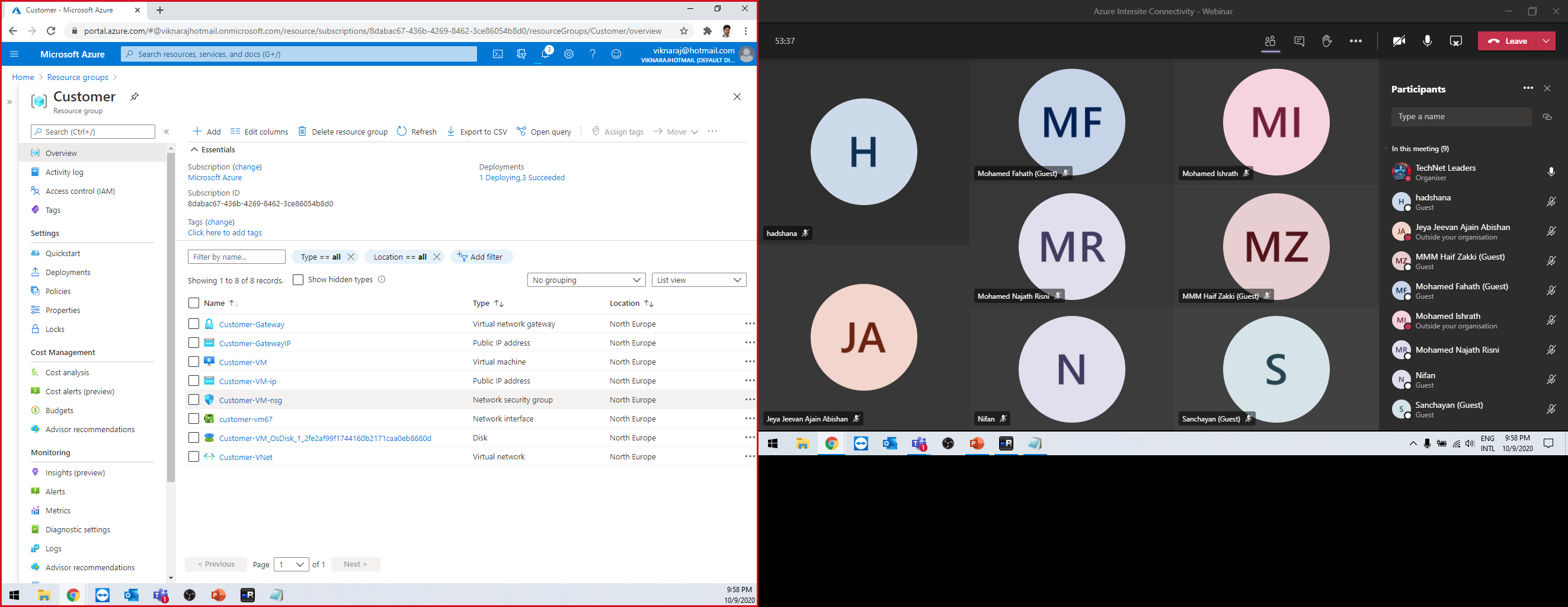Click the Filter by name field
1568x607 pixels.
[236, 257]
